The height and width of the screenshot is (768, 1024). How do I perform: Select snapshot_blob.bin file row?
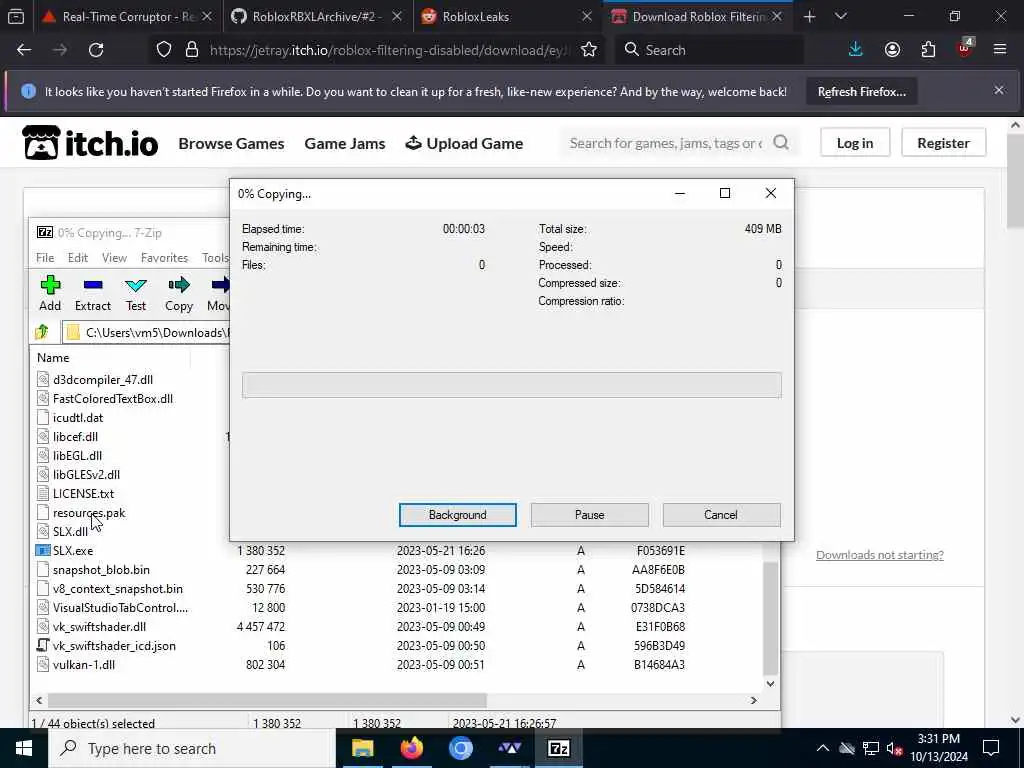click(x=101, y=569)
